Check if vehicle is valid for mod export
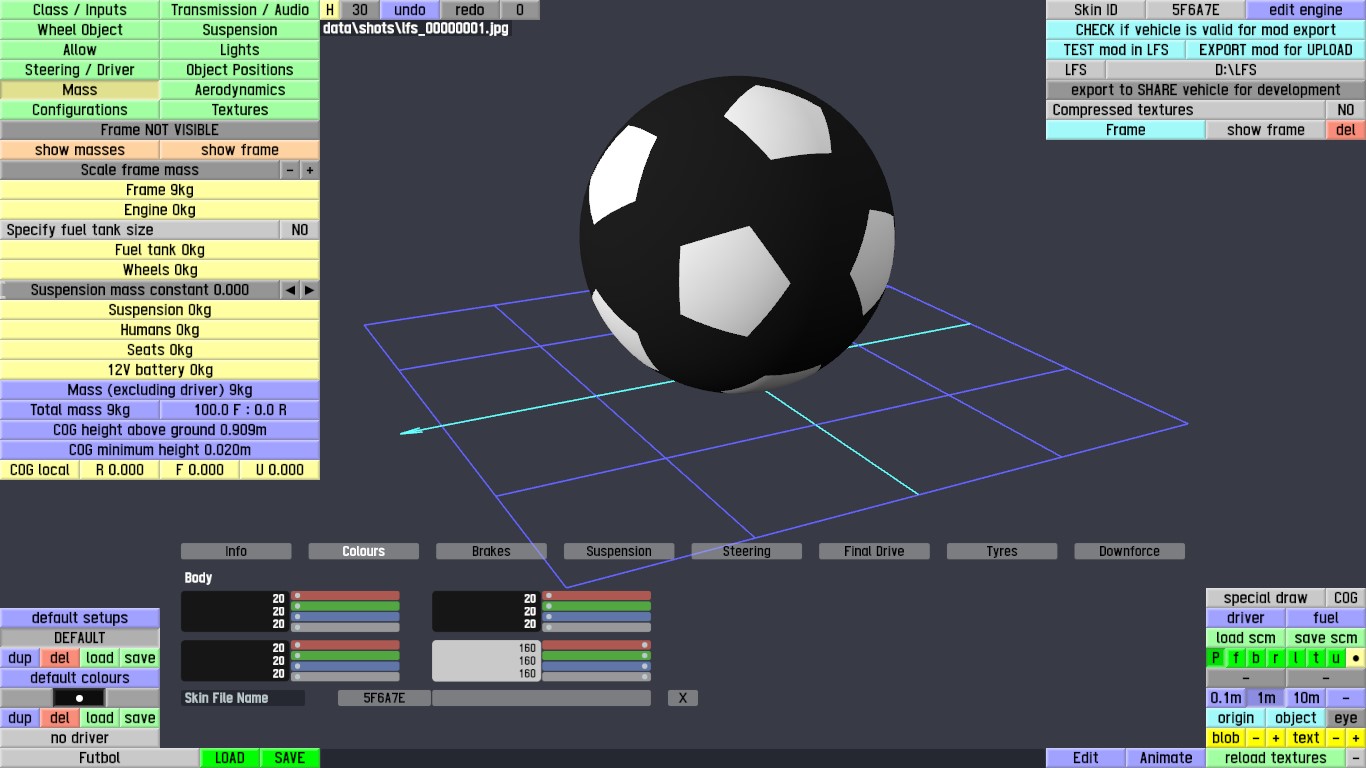This screenshot has width=1366, height=768. (1206, 30)
